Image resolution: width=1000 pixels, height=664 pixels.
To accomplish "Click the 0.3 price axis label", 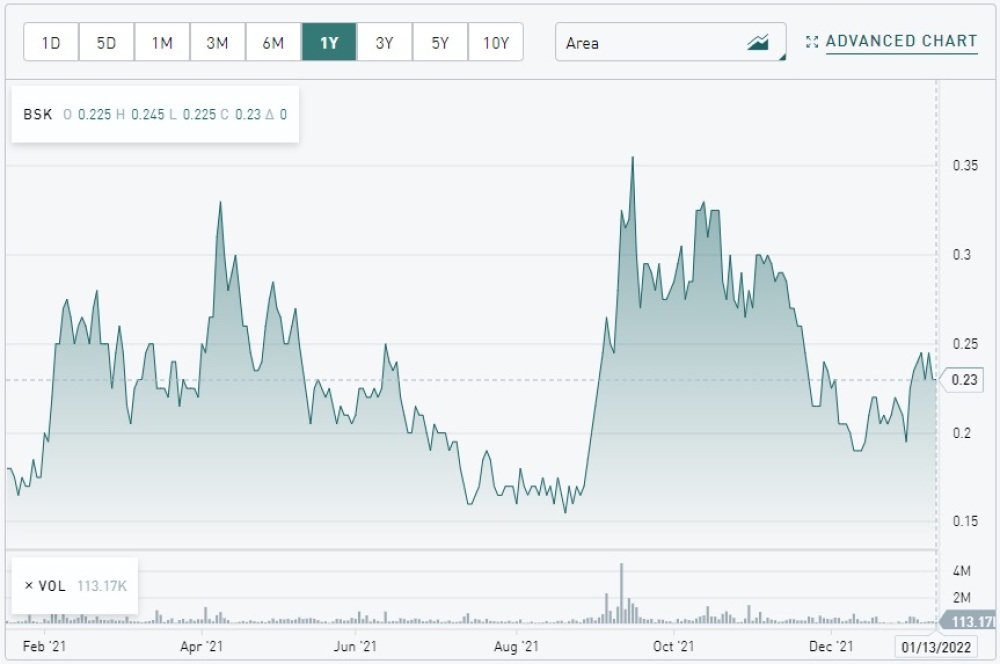I will point(962,255).
